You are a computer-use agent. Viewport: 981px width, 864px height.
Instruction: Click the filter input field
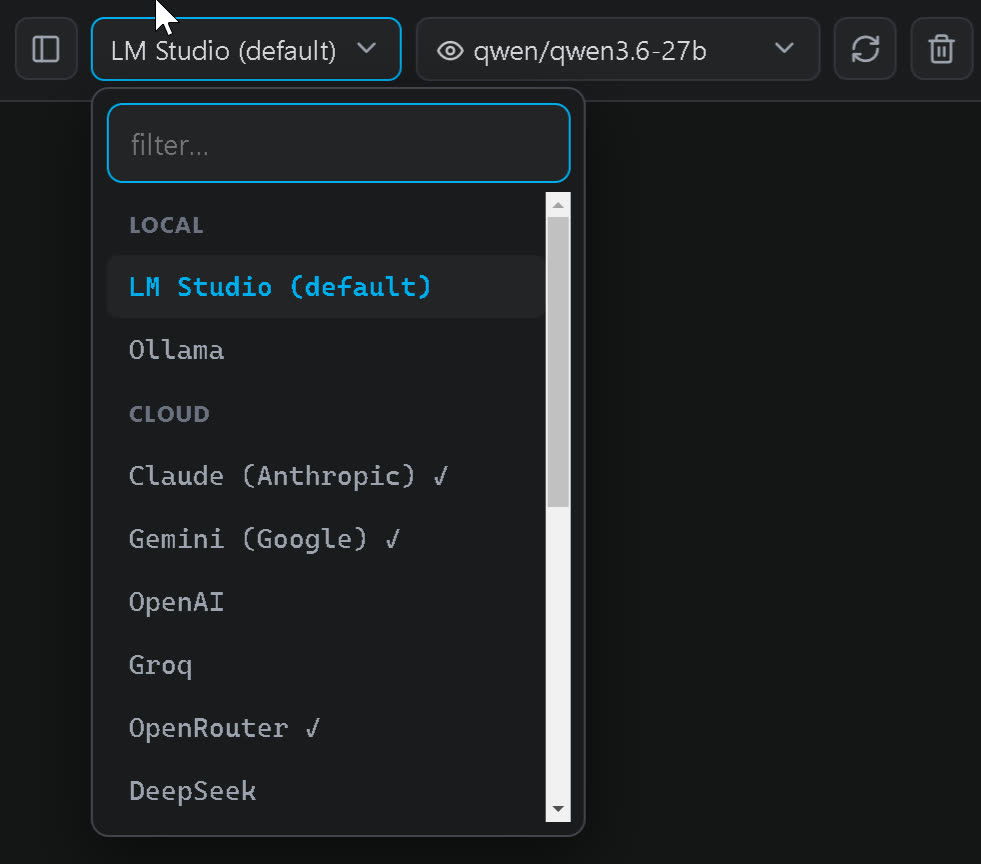coord(338,143)
